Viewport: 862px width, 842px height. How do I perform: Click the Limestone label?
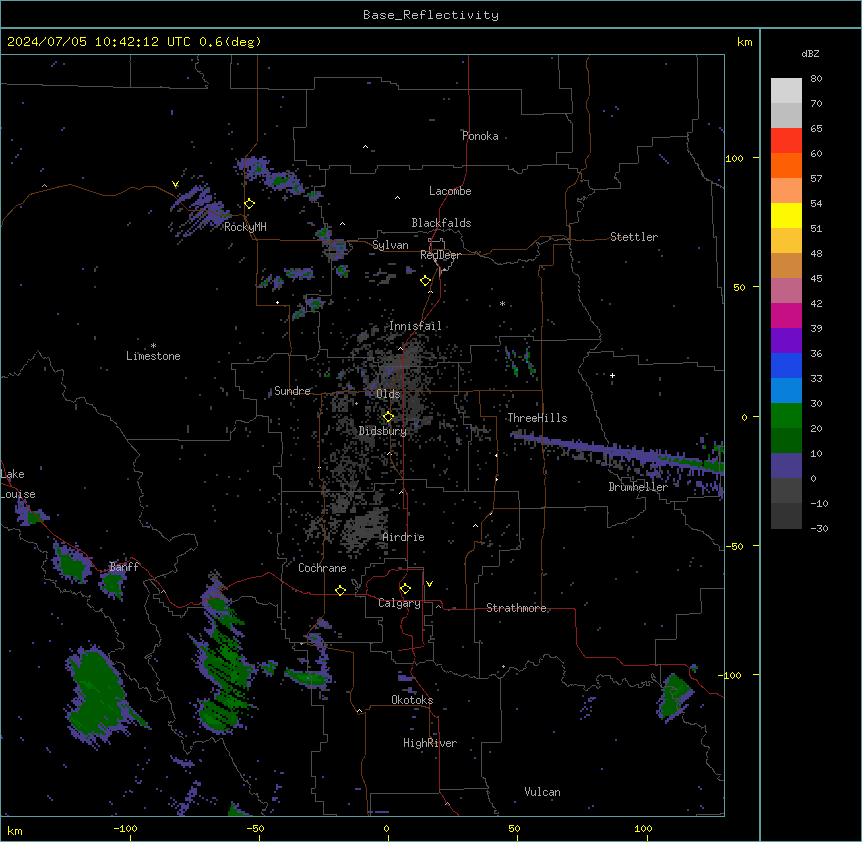pyautogui.click(x=153, y=356)
